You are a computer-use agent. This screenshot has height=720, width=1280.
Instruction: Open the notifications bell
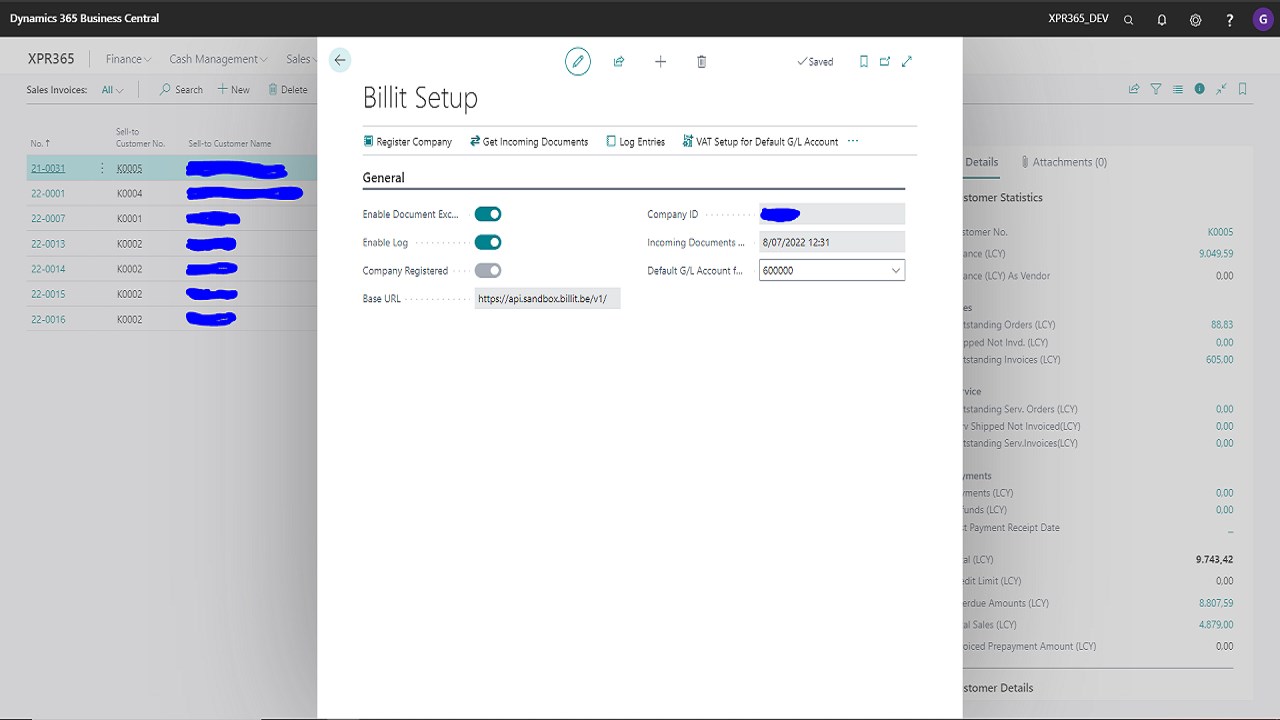tap(1162, 19)
